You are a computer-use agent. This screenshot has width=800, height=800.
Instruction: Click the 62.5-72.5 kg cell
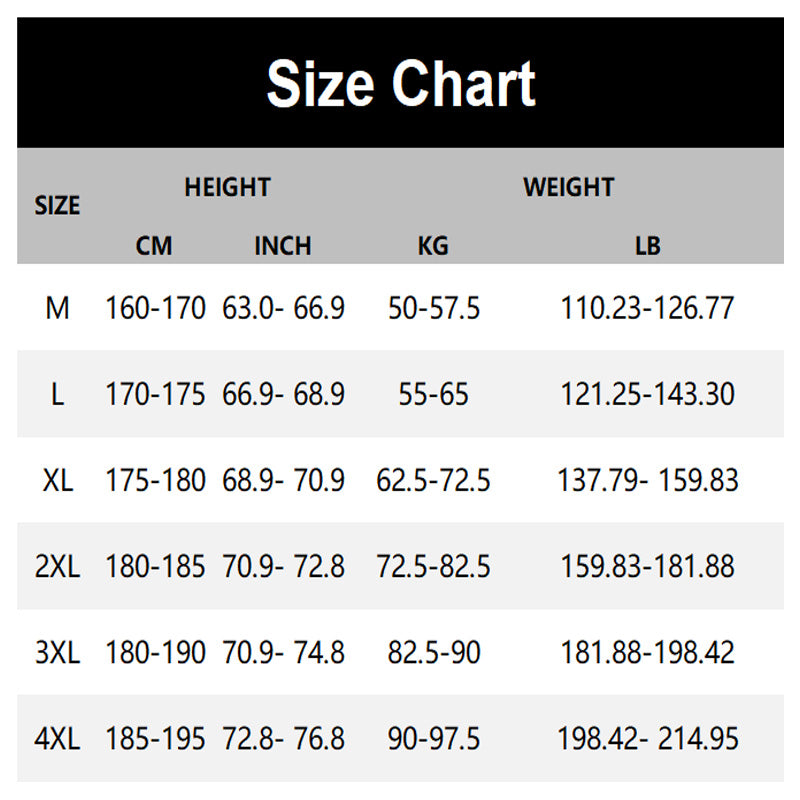(433, 481)
